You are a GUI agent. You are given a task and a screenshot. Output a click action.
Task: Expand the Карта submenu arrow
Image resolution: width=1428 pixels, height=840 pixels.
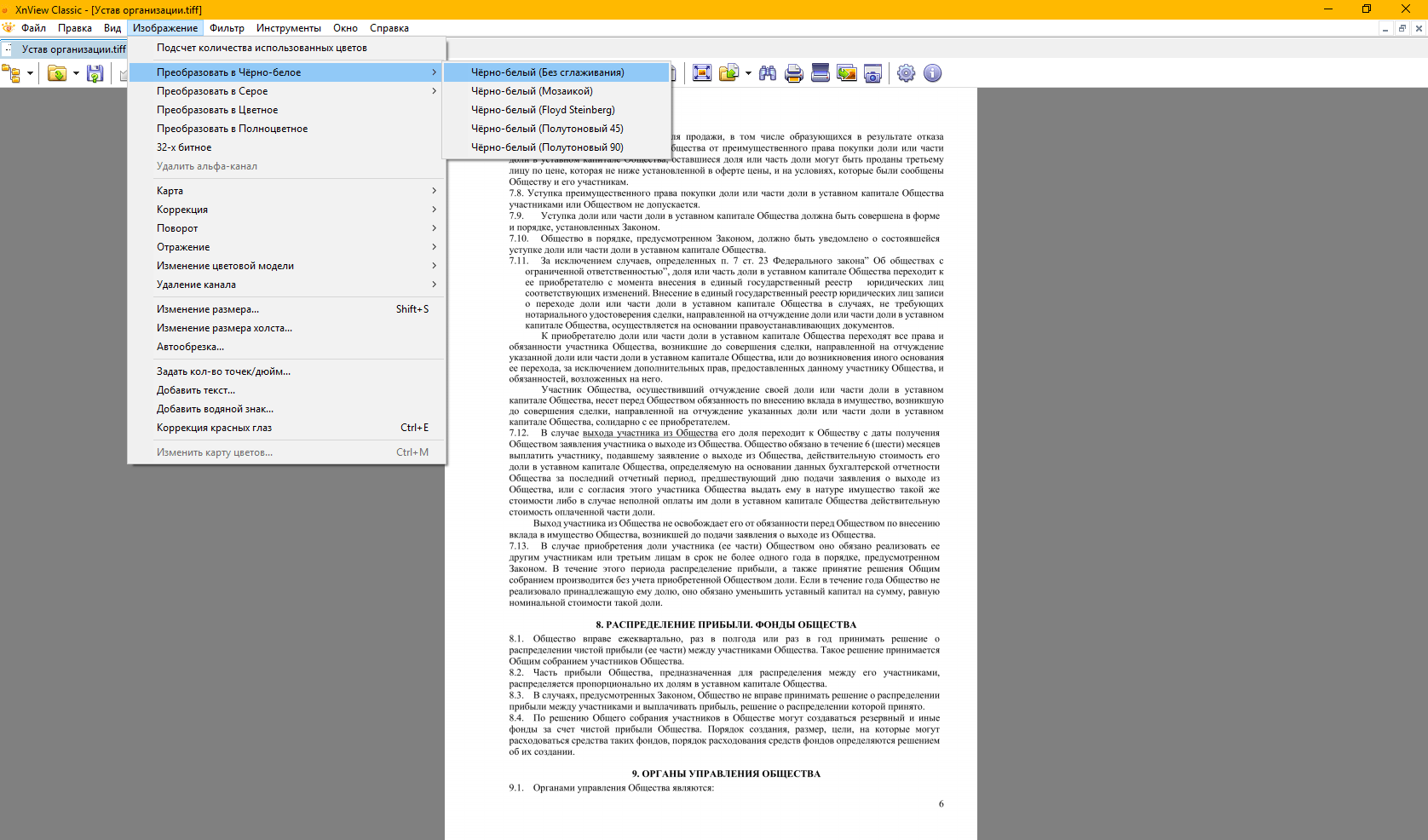point(435,191)
